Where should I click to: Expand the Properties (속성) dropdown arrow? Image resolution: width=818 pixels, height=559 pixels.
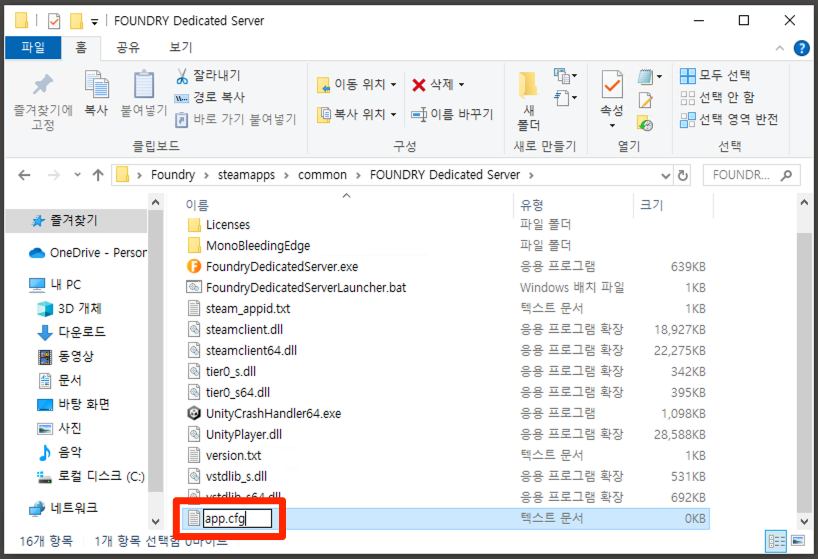(612, 125)
